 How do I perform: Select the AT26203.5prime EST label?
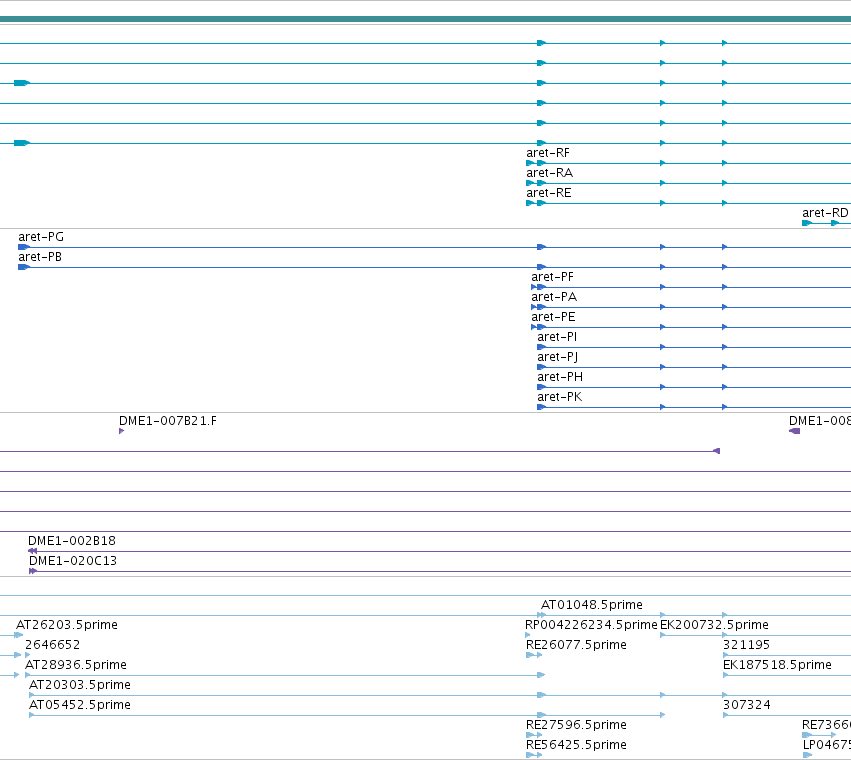67,625
